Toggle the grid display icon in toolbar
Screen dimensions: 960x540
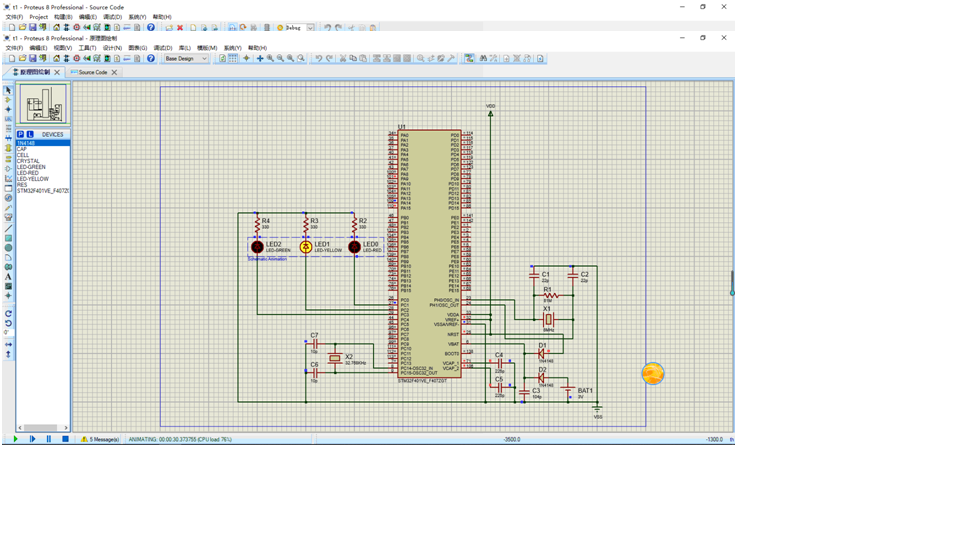233,59
